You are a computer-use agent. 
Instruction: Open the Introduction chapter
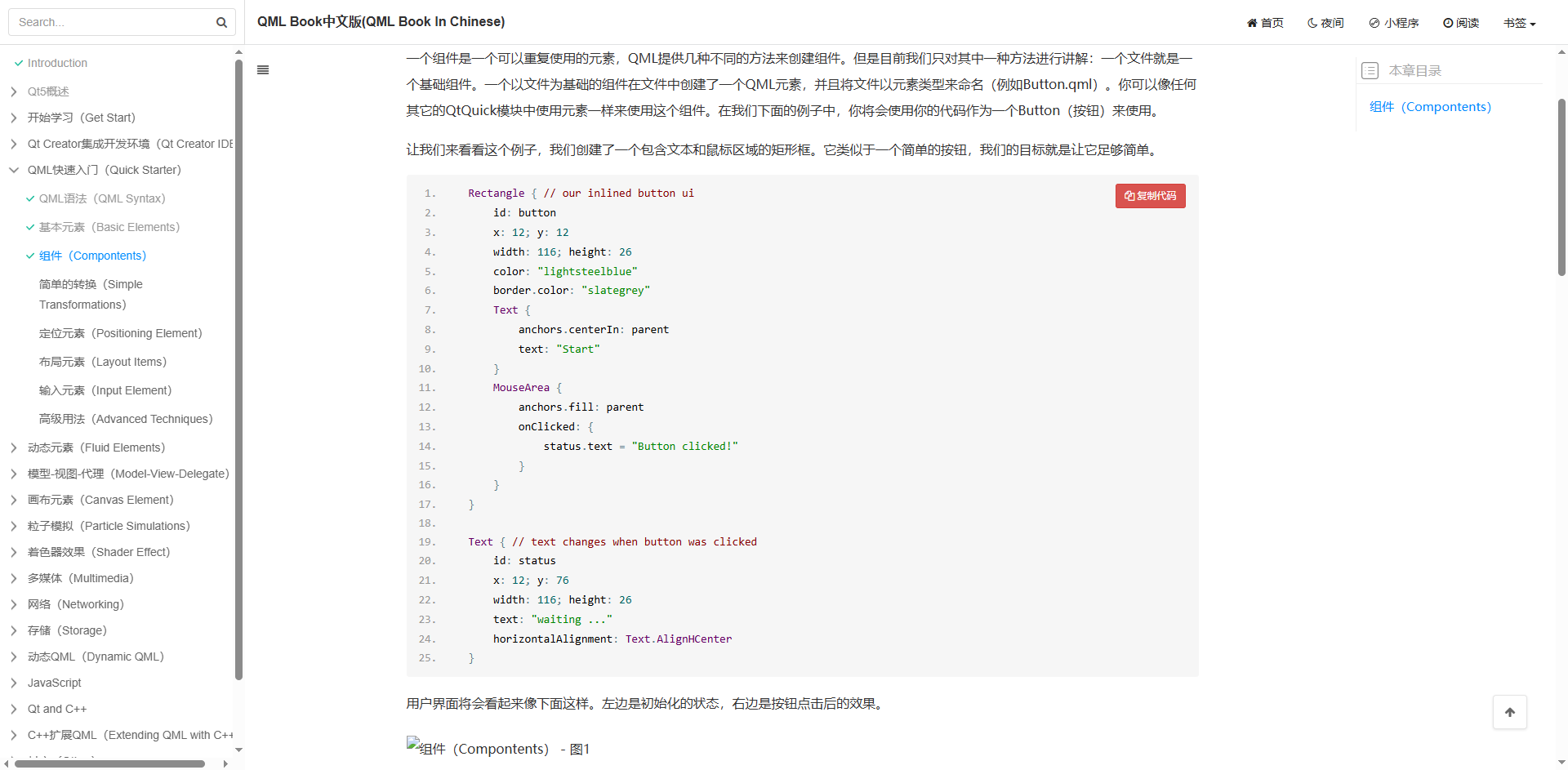57,63
